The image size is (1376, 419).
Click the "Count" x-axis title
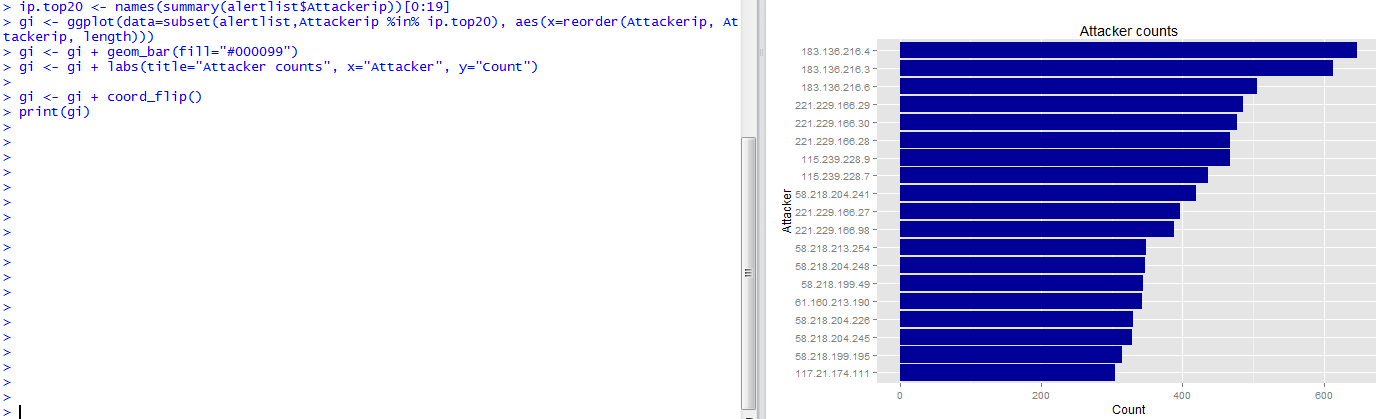click(x=1128, y=410)
